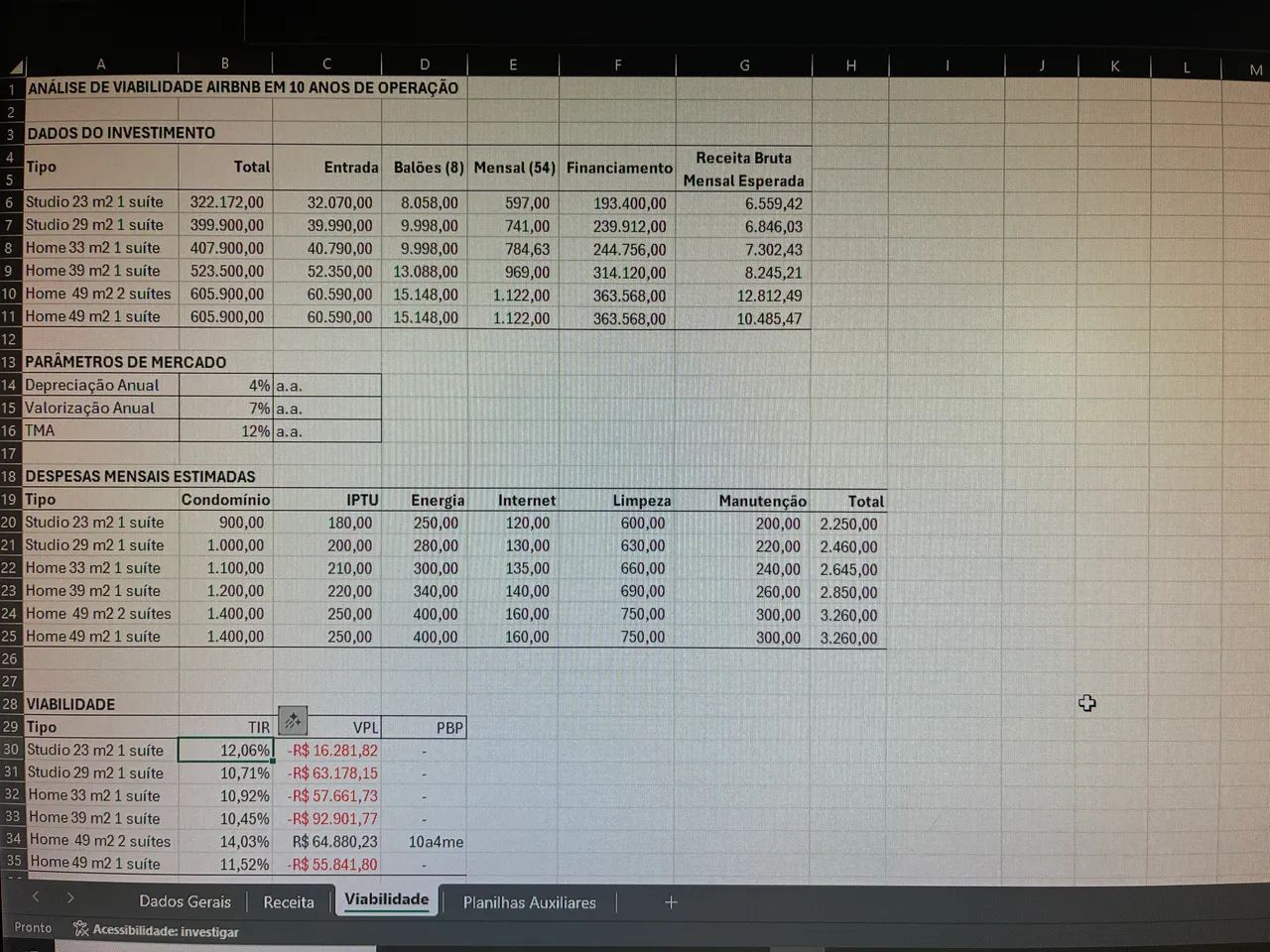Click the Pronto status indicator

tap(33, 928)
